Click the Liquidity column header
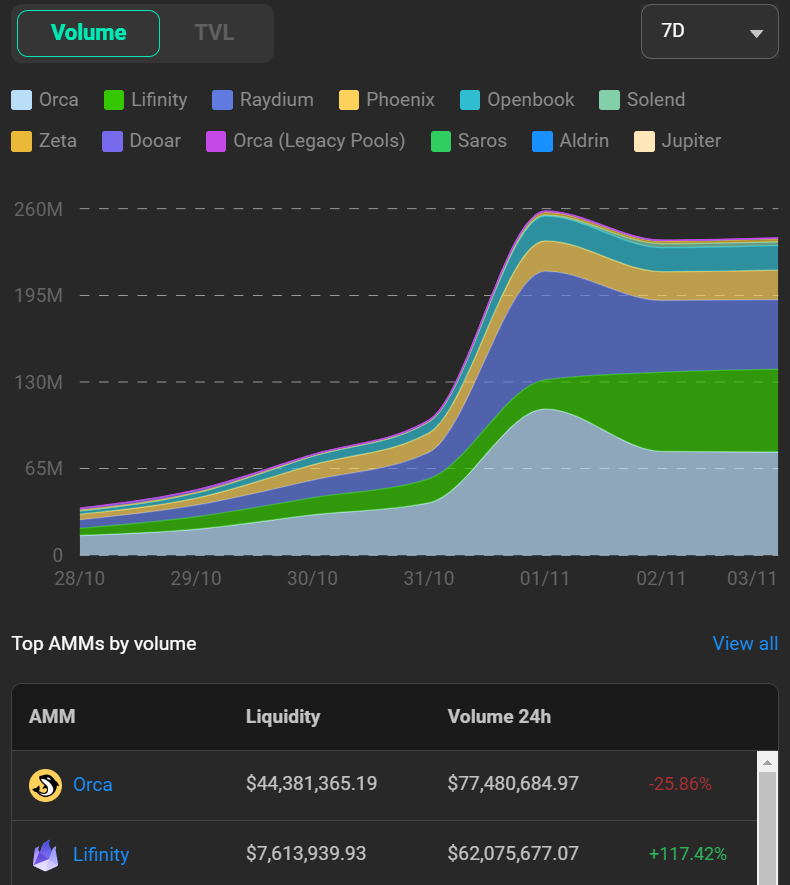This screenshot has height=885, width=790. 283,717
